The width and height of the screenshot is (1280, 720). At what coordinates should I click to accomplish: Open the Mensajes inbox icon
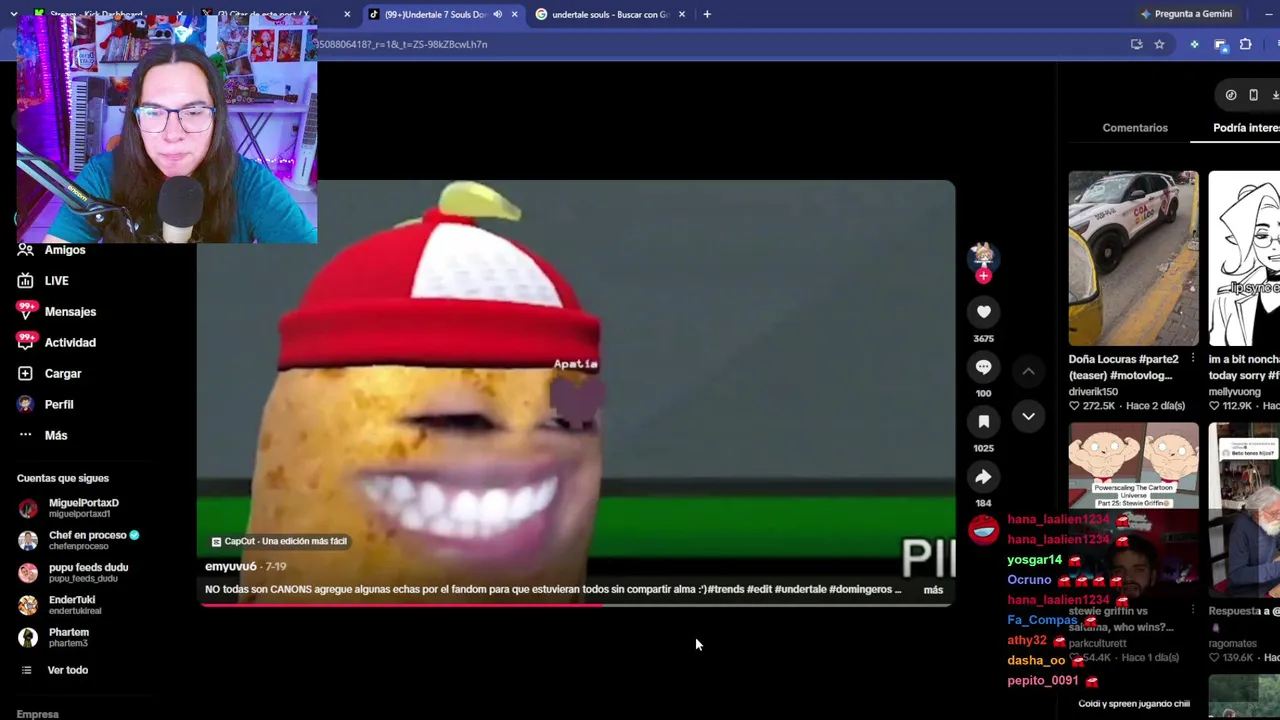click(x=26, y=312)
